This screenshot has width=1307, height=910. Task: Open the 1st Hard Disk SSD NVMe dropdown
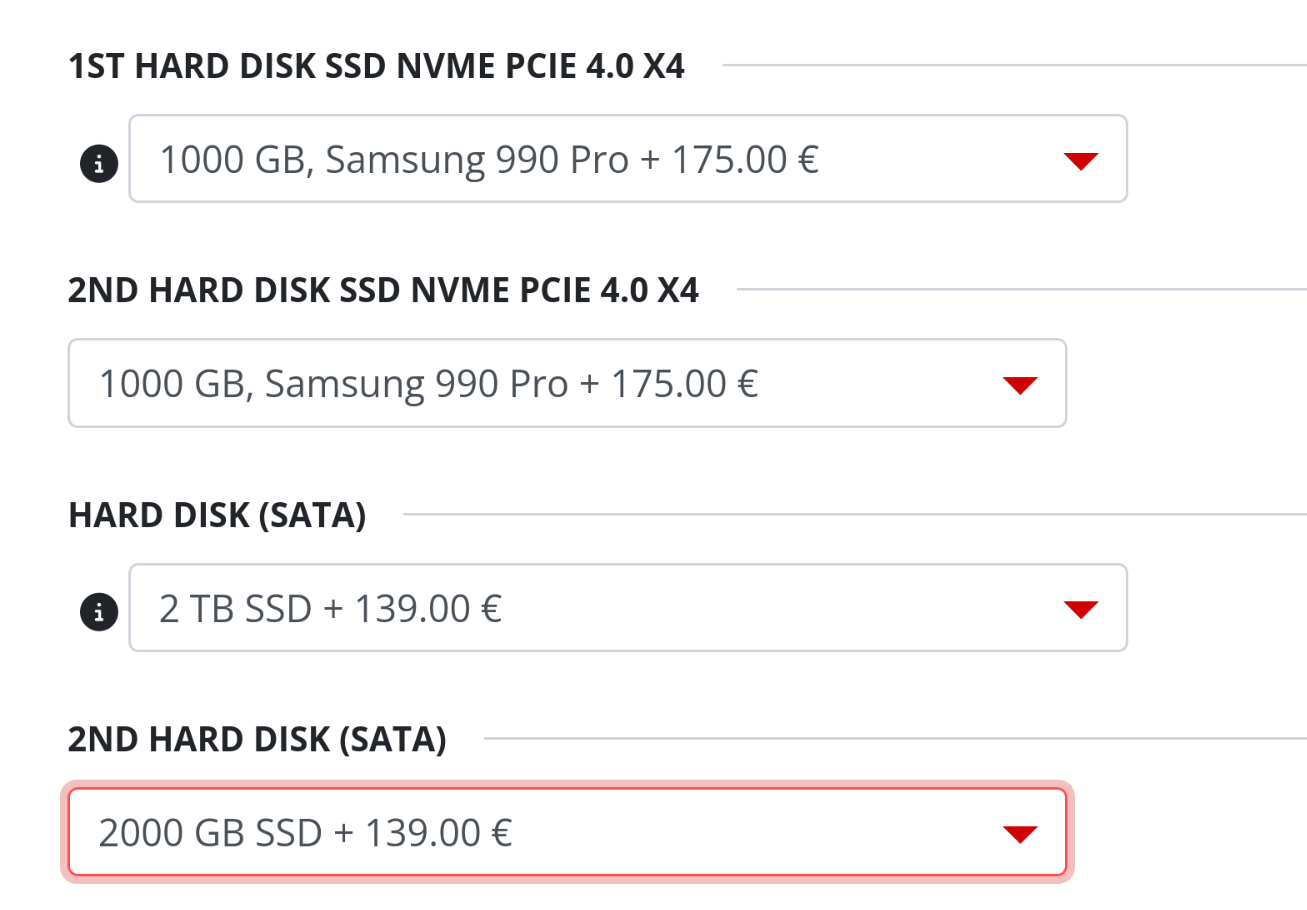628,159
